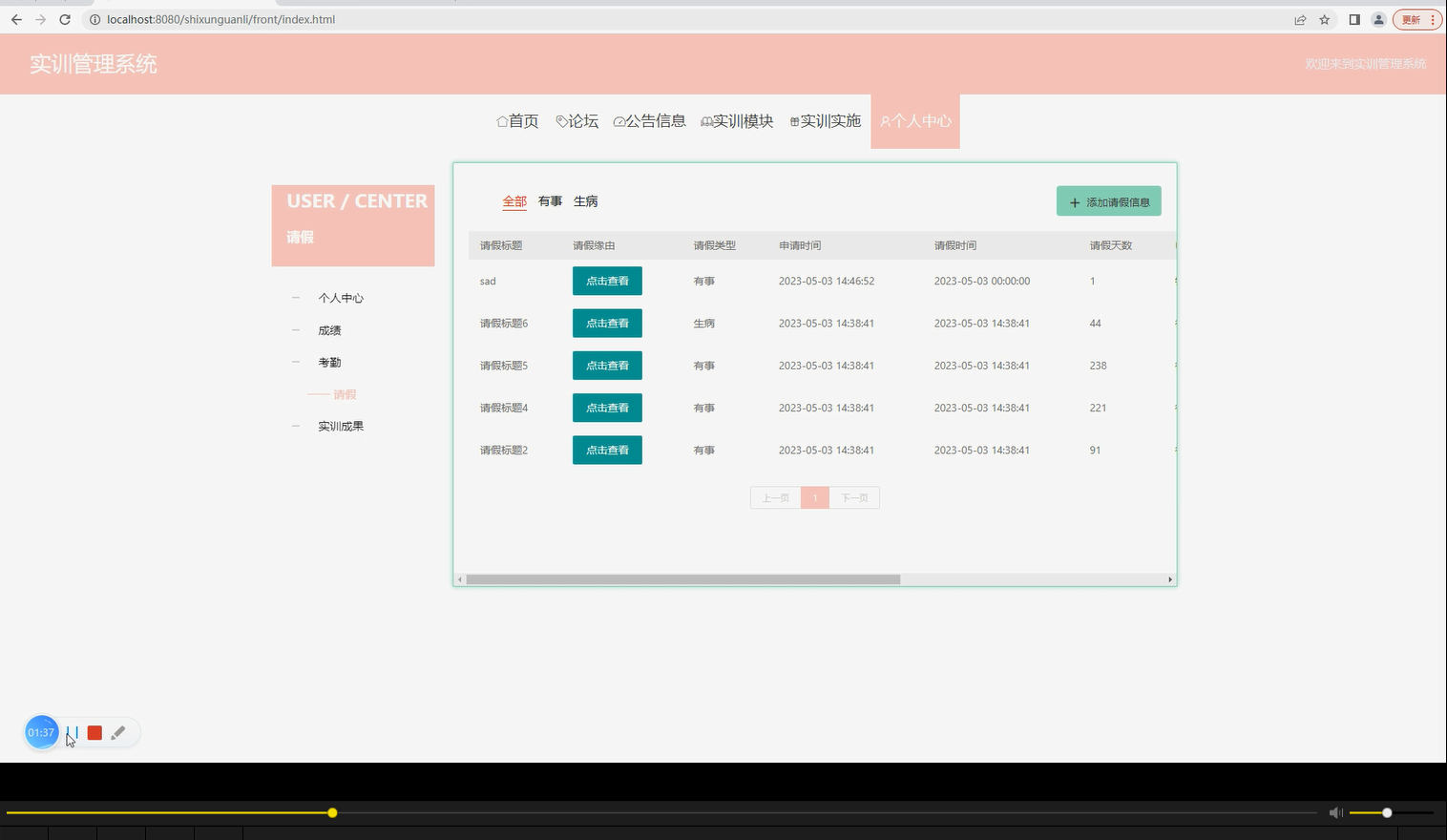This screenshot has width=1447, height=840.
Task: Click 点击查看 for 请假标题5
Action: (607, 366)
